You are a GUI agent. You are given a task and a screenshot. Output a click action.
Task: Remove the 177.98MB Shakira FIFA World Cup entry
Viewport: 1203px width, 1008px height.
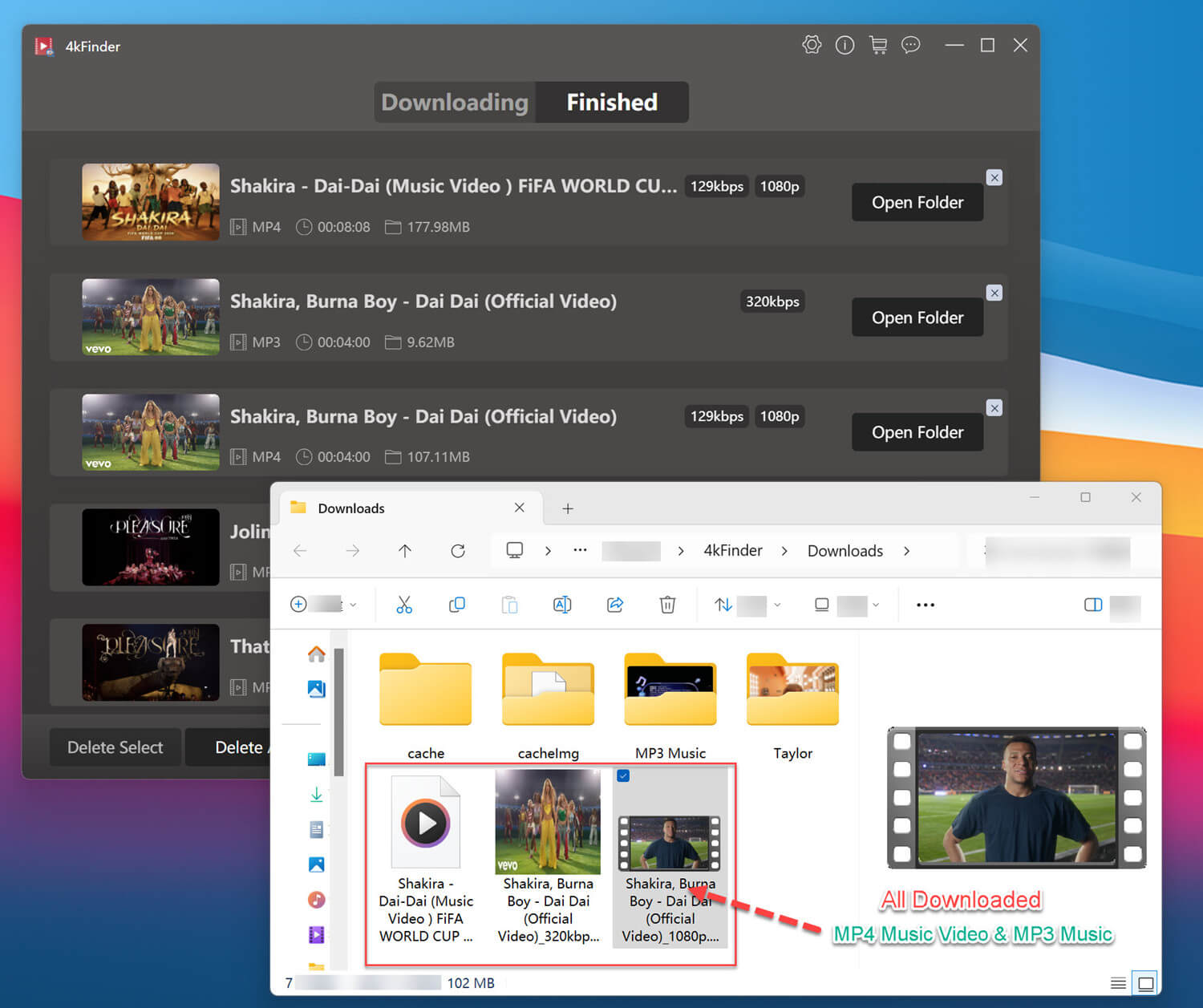994,178
